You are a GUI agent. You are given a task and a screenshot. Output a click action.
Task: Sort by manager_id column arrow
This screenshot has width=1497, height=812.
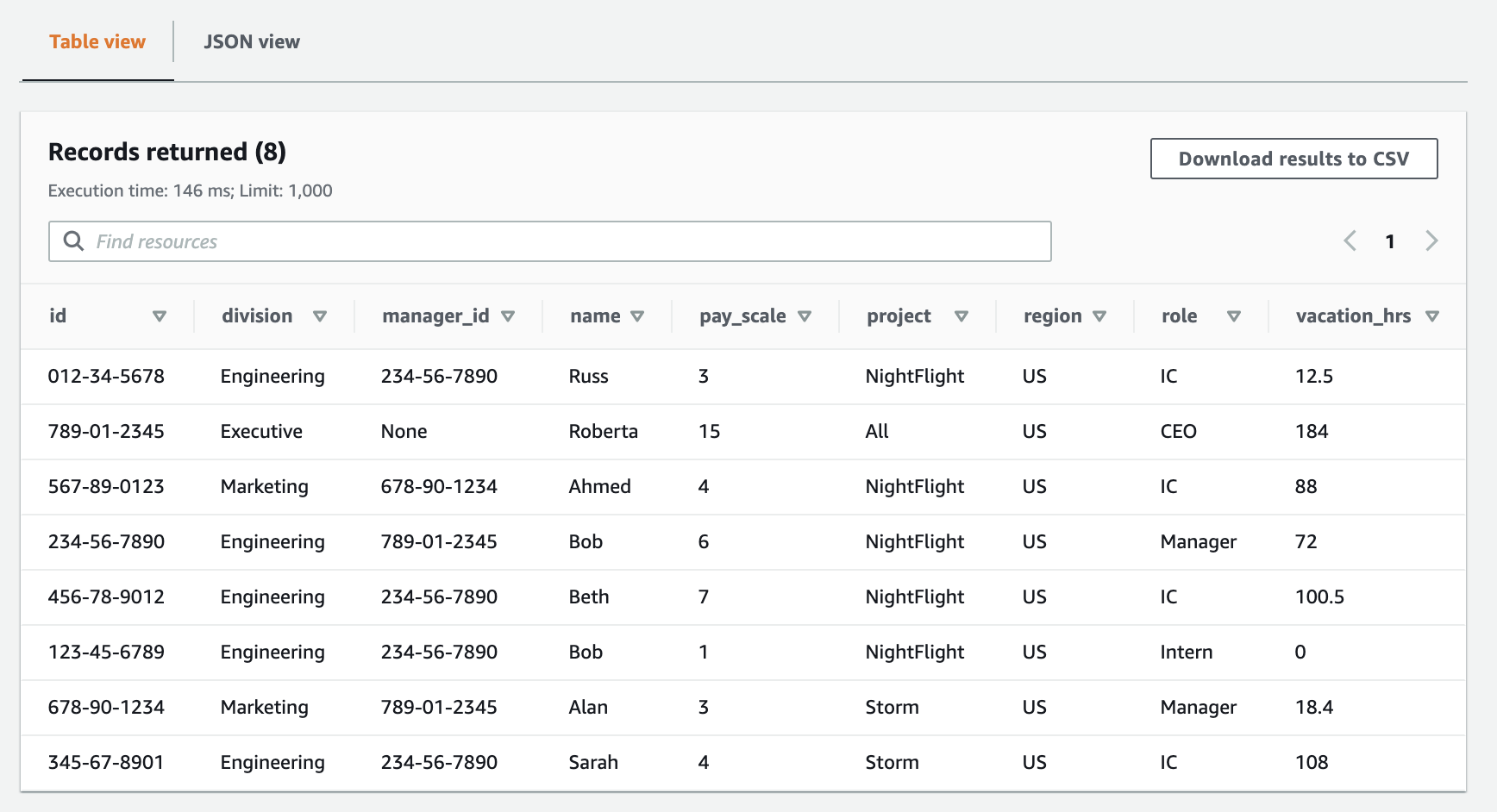(508, 316)
